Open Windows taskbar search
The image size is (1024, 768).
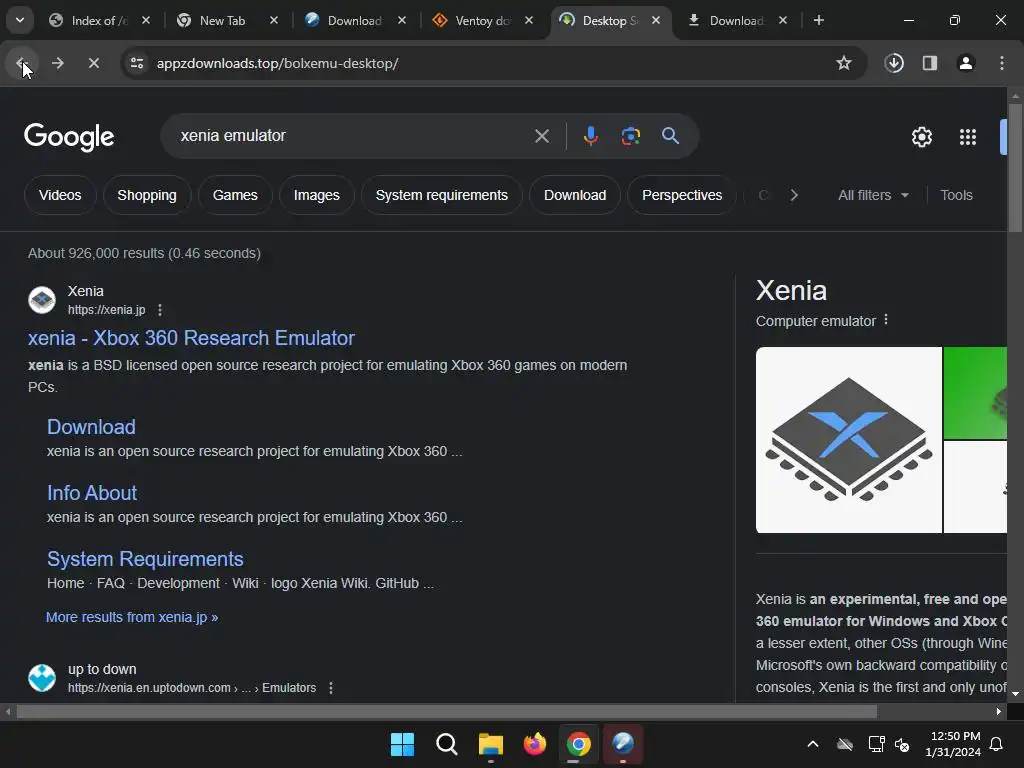[x=447, y=744]
